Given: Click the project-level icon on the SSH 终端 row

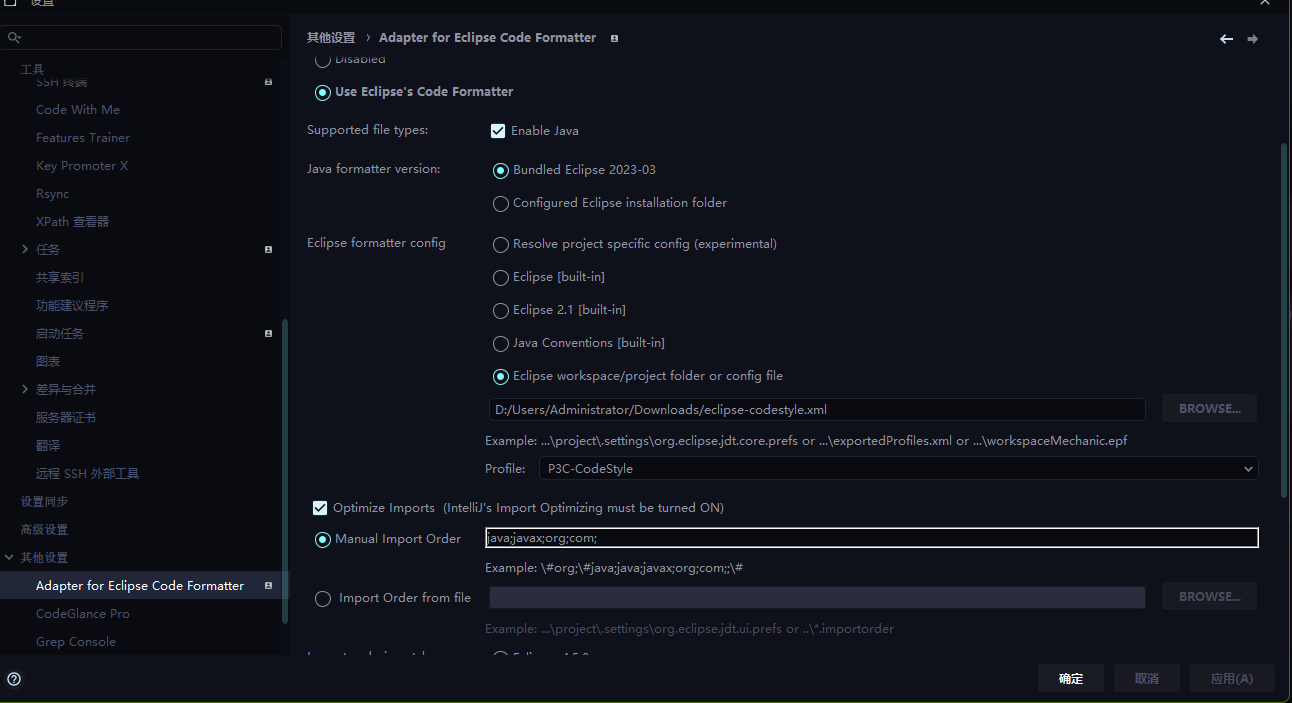Looking at the screenshot, I should (x=268, y=81).
